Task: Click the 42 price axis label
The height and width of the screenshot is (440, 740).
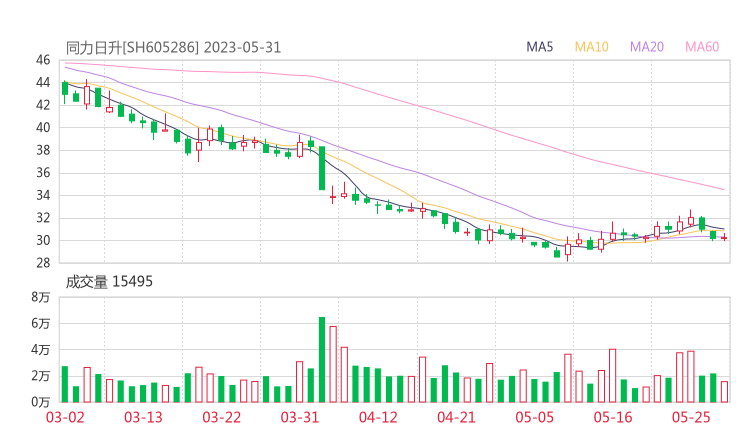Action: pos(43,105)
